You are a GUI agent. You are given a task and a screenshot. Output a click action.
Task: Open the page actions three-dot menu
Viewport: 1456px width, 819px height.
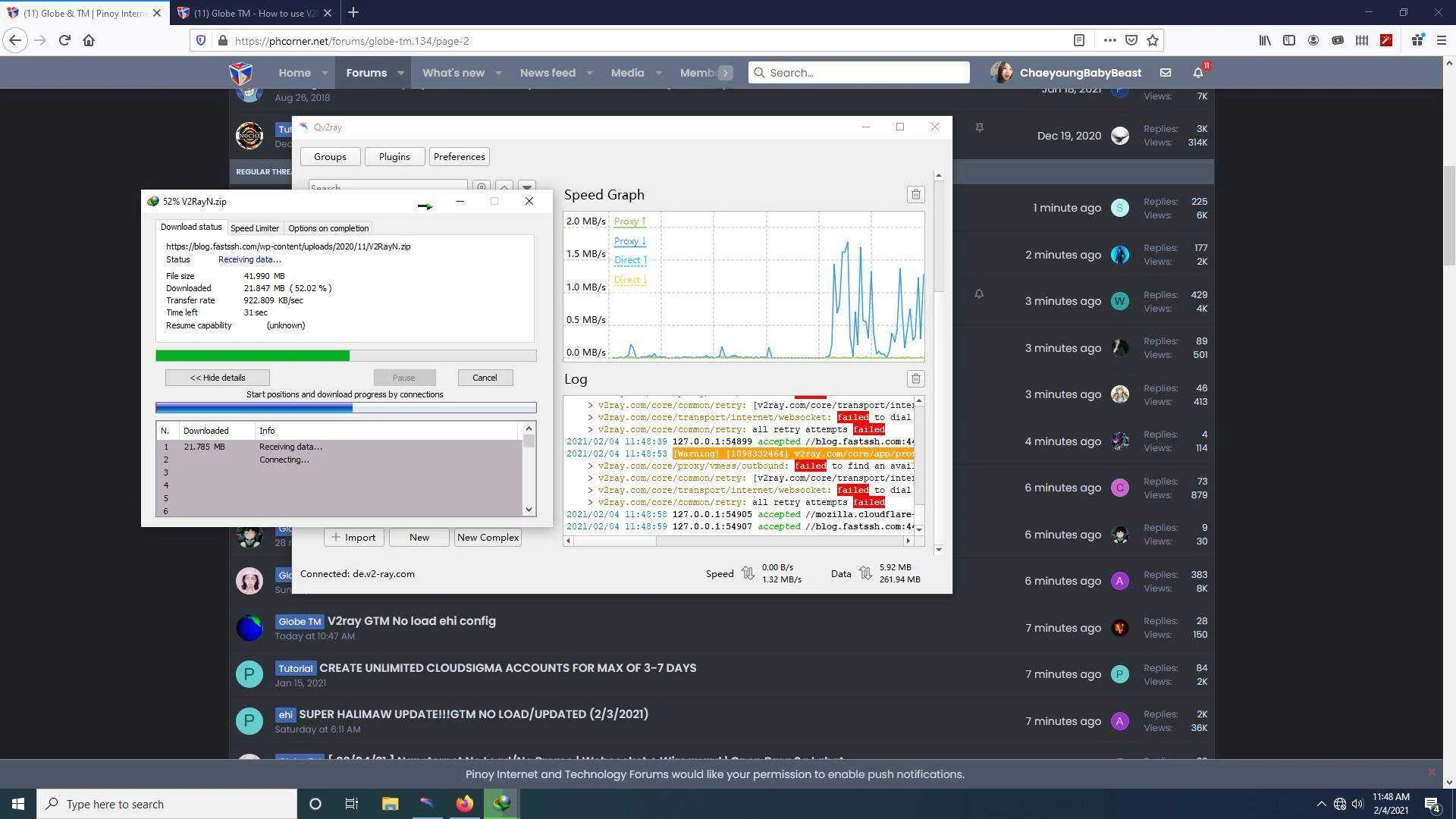[1109, 41]
